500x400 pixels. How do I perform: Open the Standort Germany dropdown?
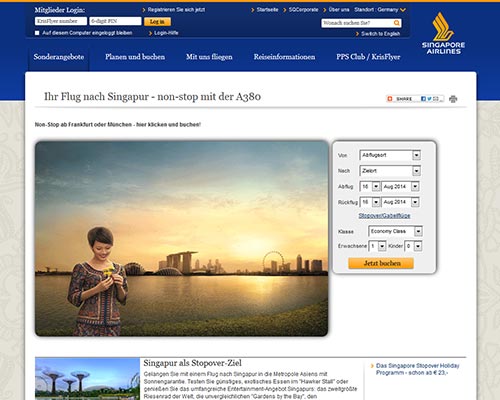(380, 10)
